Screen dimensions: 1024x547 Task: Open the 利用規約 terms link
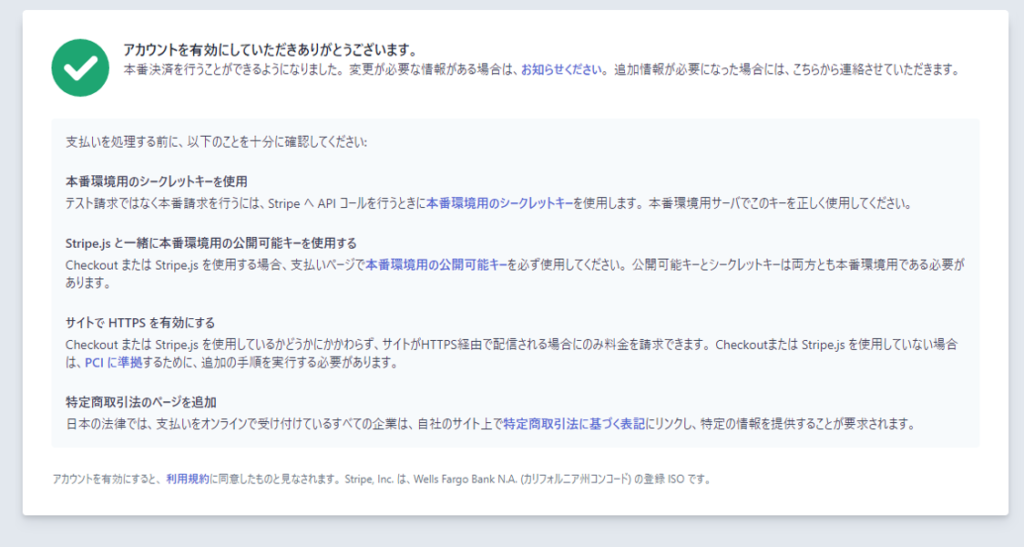(187, 479)
